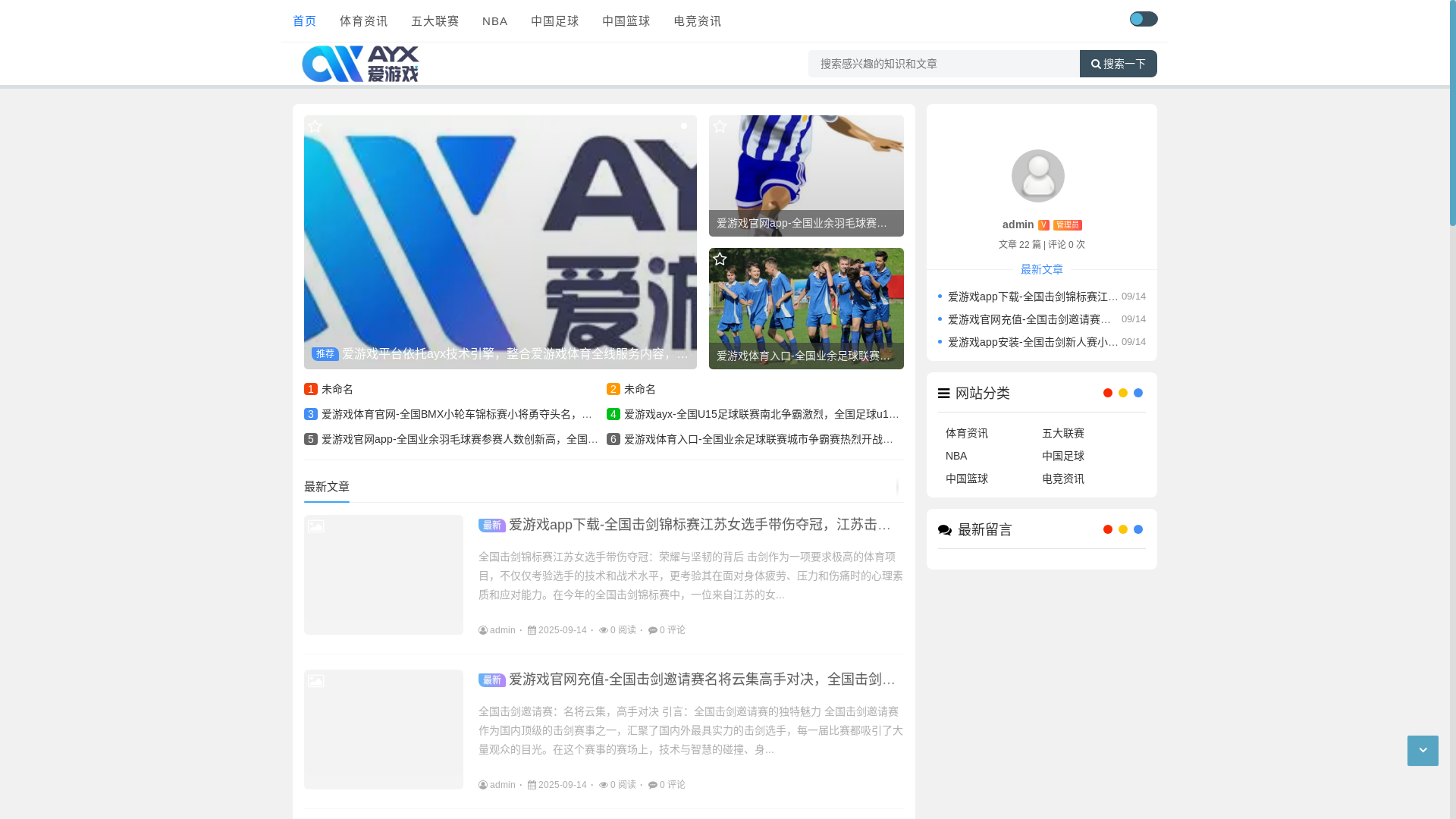The image size is (1456, 819).
Task: Open the main AYX banner image
Action: click(x=500, y=243)
